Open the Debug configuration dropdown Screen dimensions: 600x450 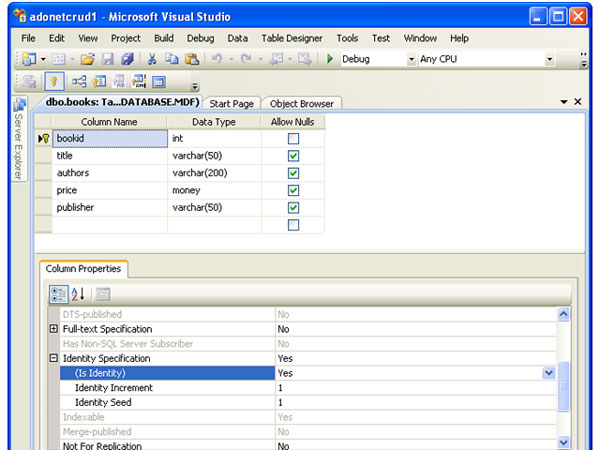tap(411, 59)
